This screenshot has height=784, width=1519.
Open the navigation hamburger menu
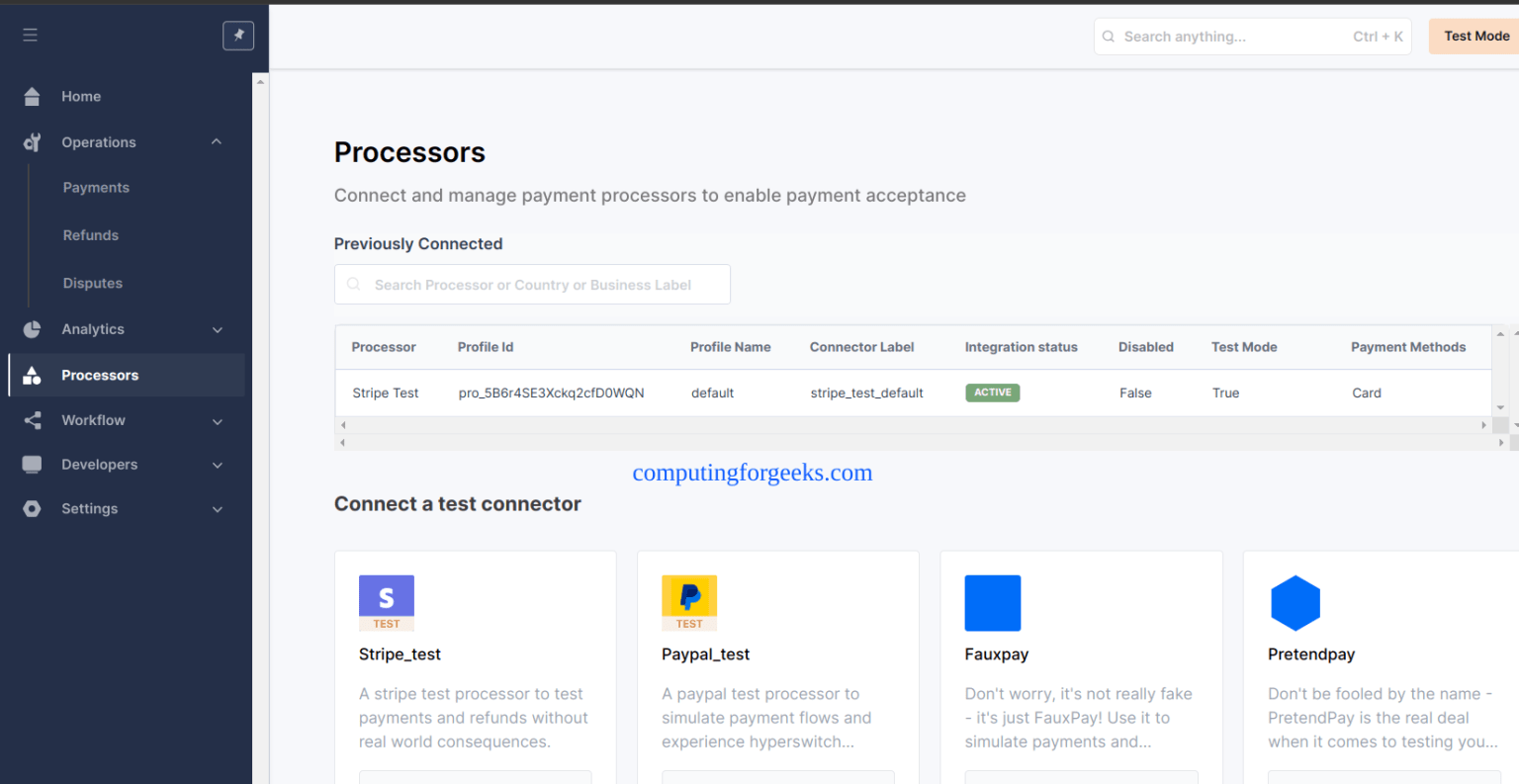30,35
